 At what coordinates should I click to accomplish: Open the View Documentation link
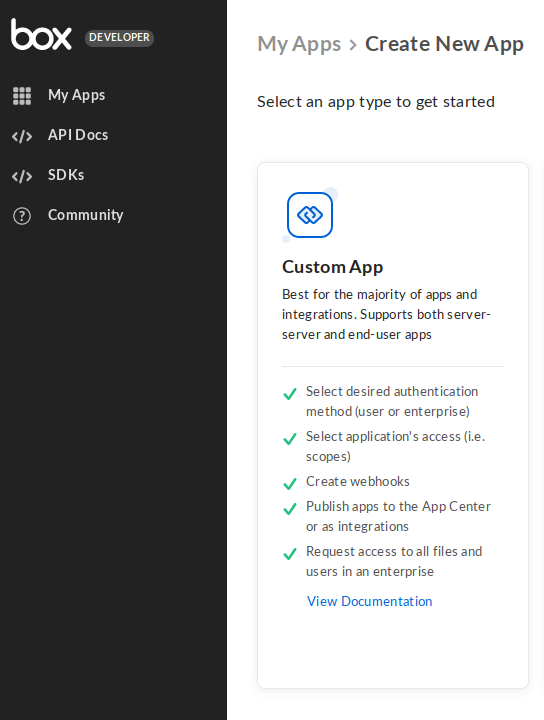(370, 601)
